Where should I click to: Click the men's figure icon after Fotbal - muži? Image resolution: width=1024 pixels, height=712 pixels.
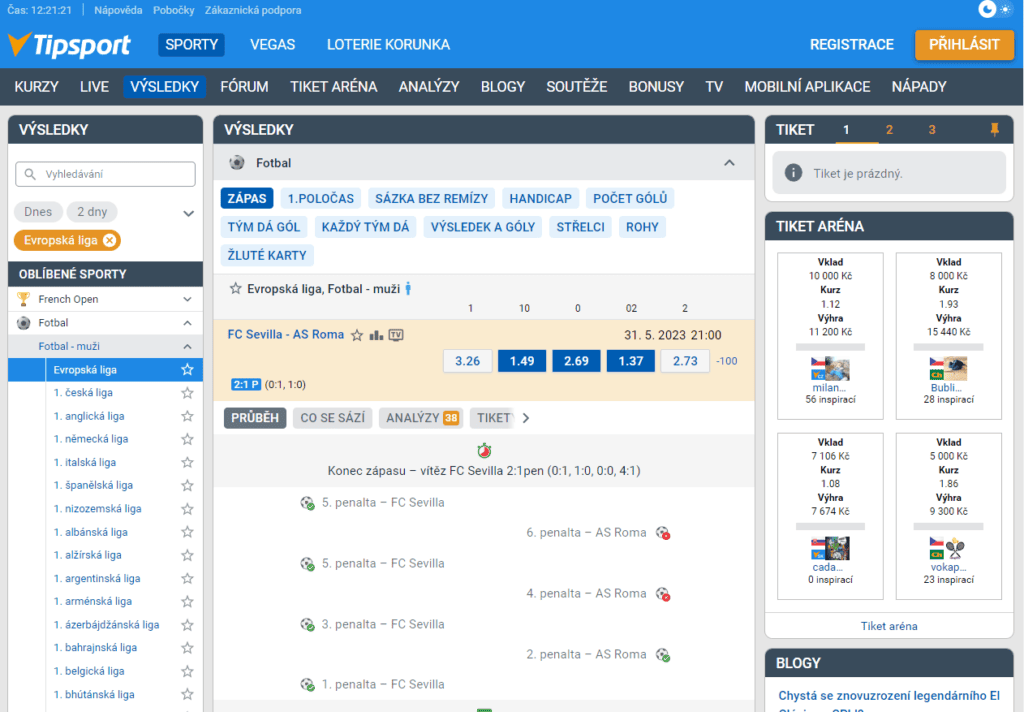pos(408,288)
